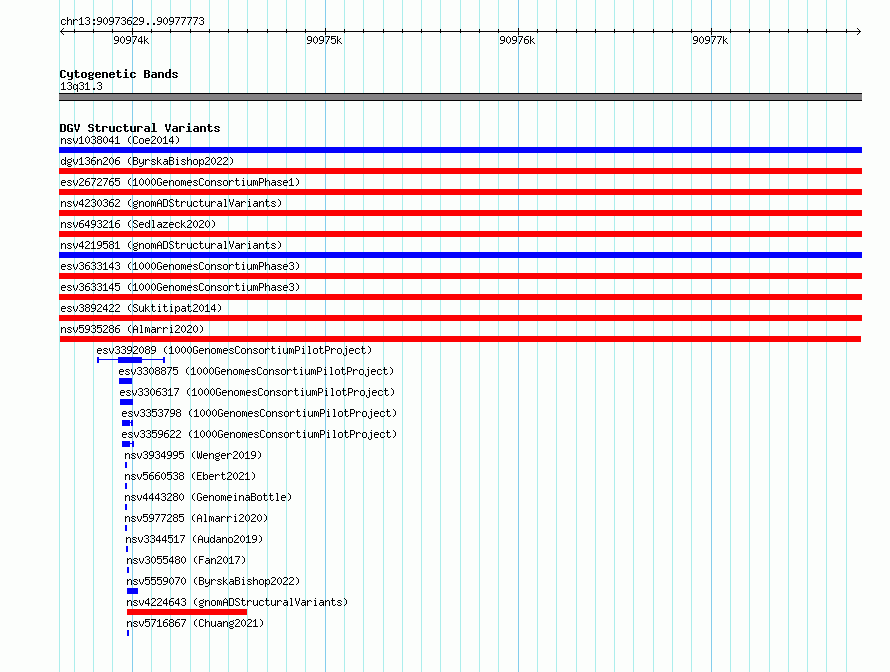The width and height of the screenshot is (890, 672).
Task: Open esv2672765 (1000GenomesConsortiumPhase1) variant
Action: (180, 182)
